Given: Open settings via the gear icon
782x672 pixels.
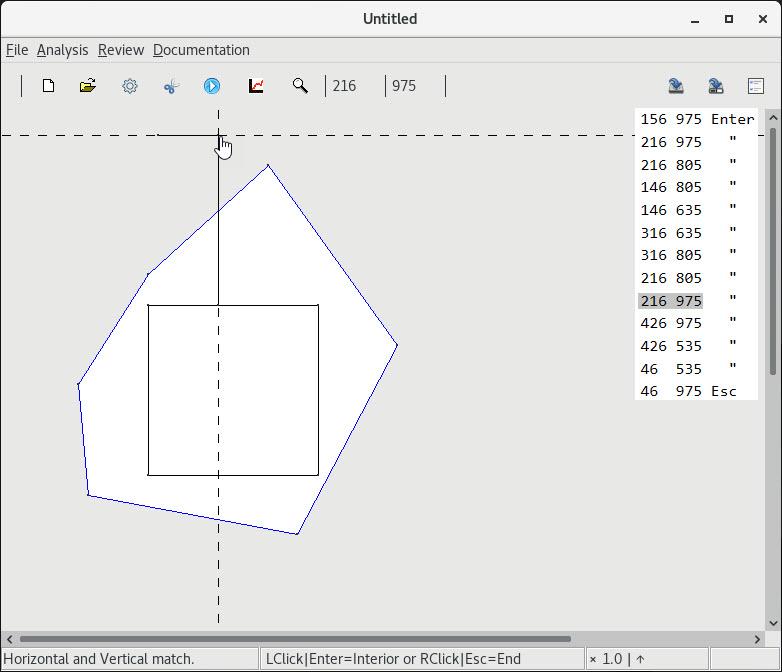Looking at the screenshot, I should 130,86.
